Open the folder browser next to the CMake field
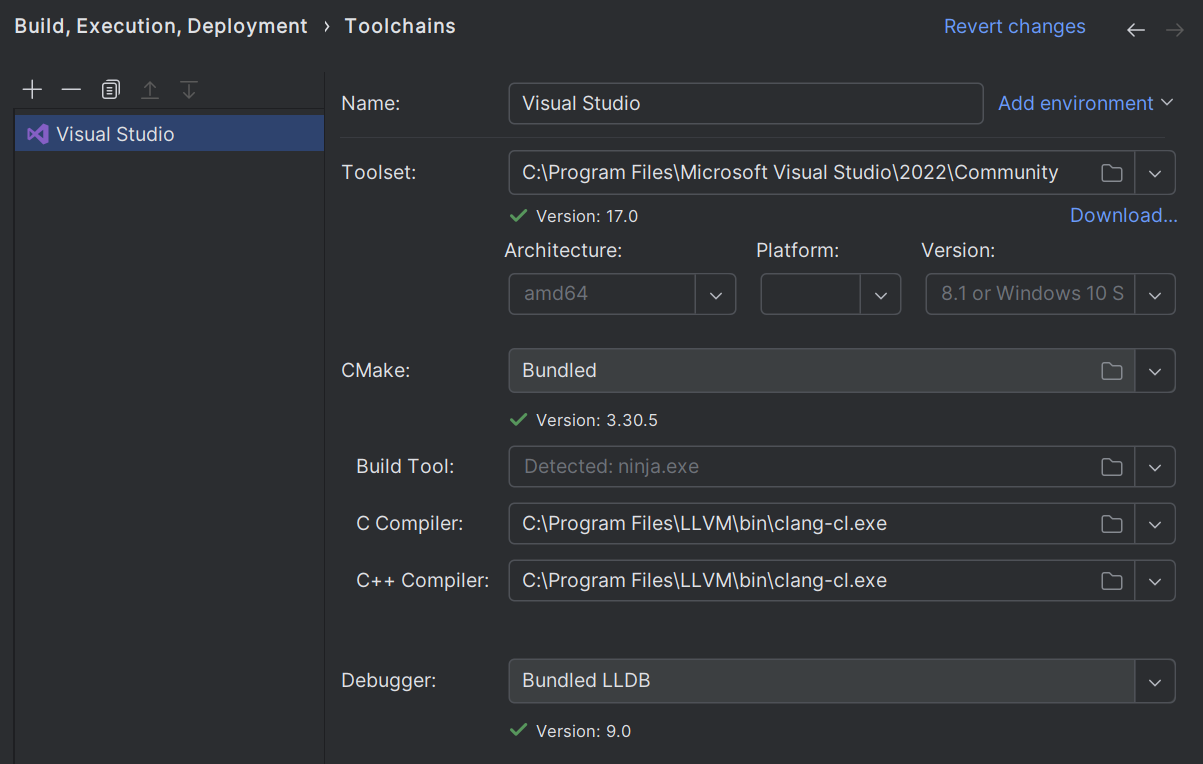 click(x=1111, y=370)
